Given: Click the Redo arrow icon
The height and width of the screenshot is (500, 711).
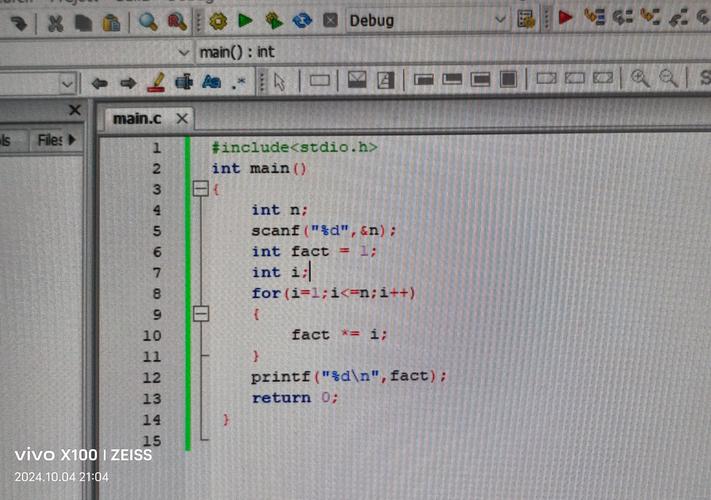Looking at the screenshot, I should [18, 23].
